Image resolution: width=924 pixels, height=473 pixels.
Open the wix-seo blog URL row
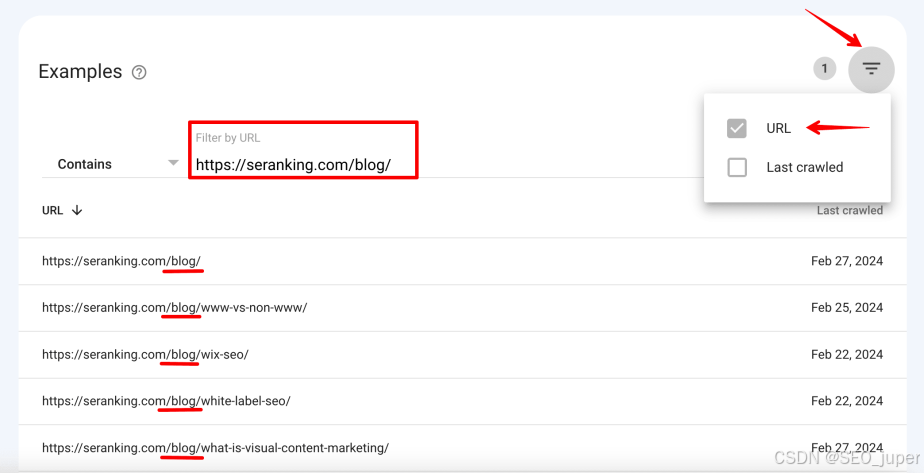click(x=462, y=355)
